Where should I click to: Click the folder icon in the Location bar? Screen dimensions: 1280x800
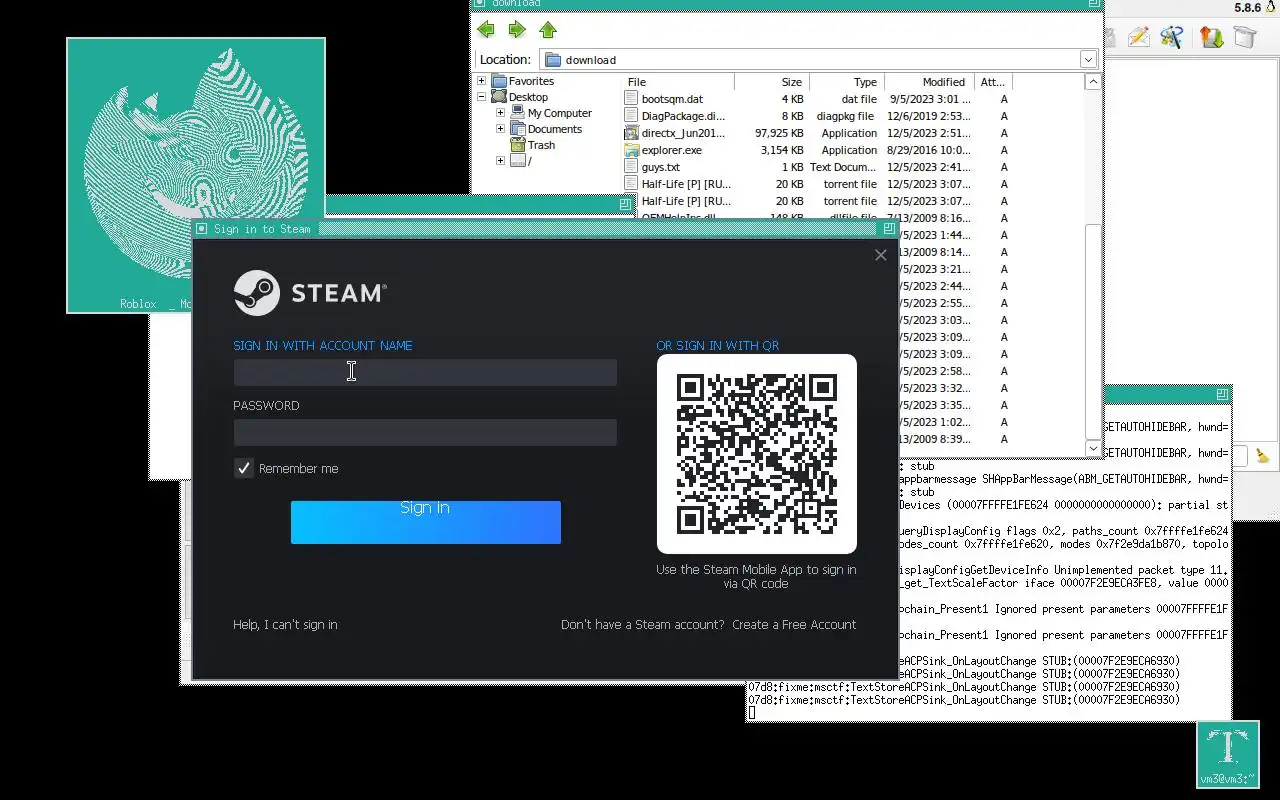point(553,60)
